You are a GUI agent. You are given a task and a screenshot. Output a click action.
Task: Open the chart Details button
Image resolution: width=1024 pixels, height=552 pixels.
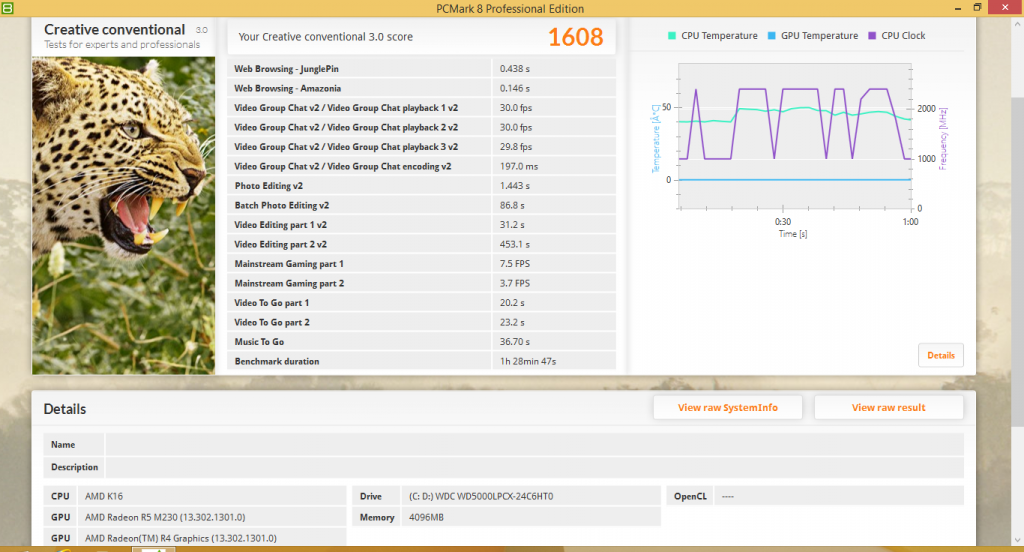pyautogui.click(x=940, y=355)
